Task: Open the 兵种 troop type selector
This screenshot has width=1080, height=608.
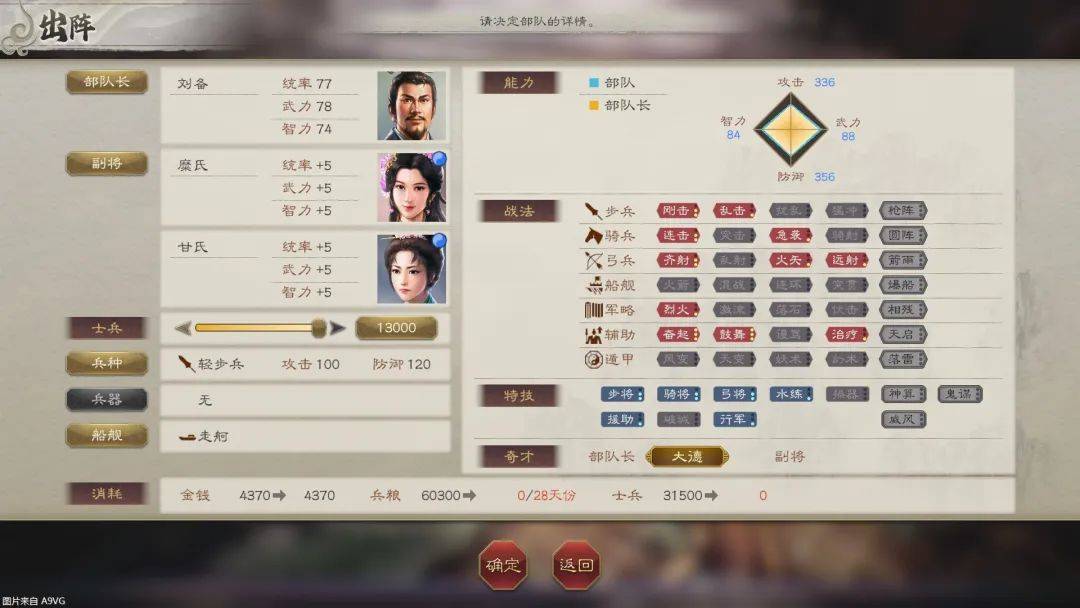Action: point(107,363)
